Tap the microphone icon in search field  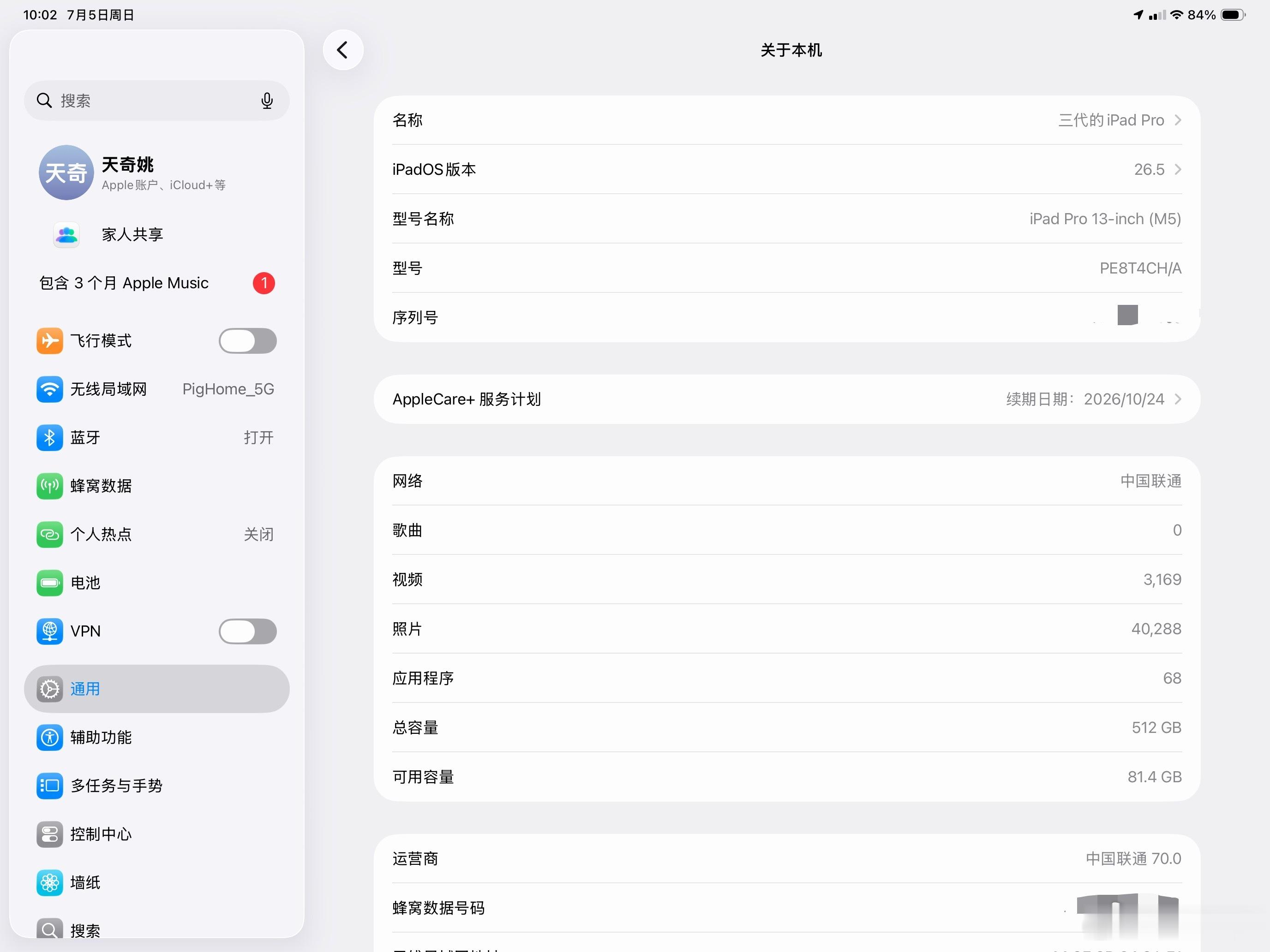pos(267,101)
